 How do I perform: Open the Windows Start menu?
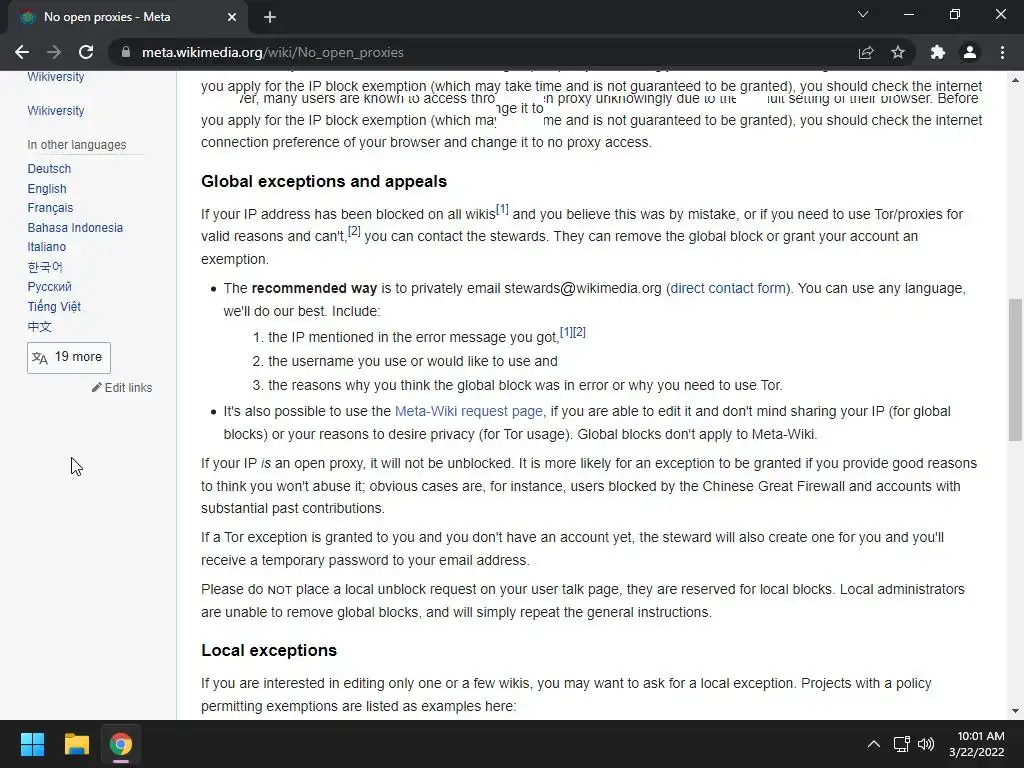pos(32,744)
